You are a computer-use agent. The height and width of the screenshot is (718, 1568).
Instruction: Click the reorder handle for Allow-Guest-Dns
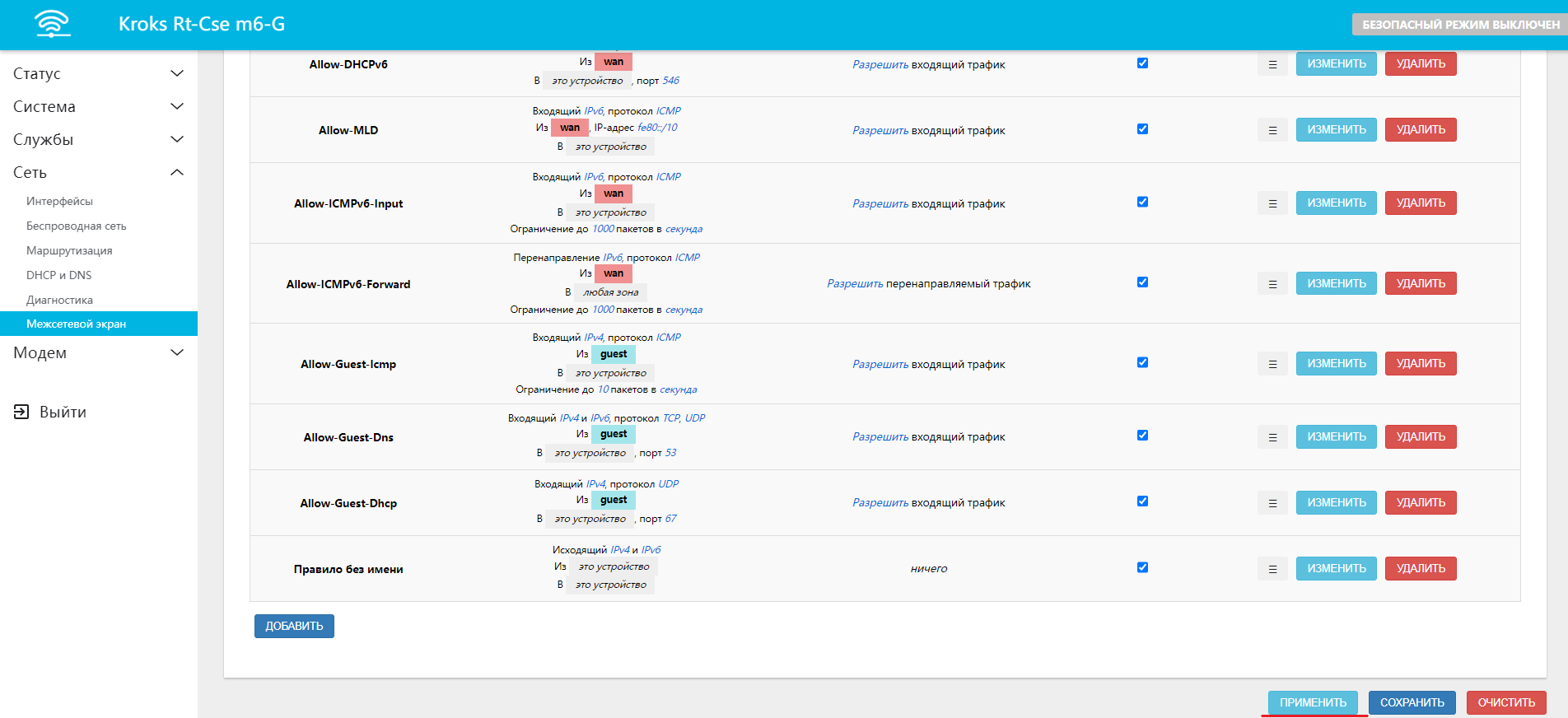pyautogui.click(x=1272, y=437)
